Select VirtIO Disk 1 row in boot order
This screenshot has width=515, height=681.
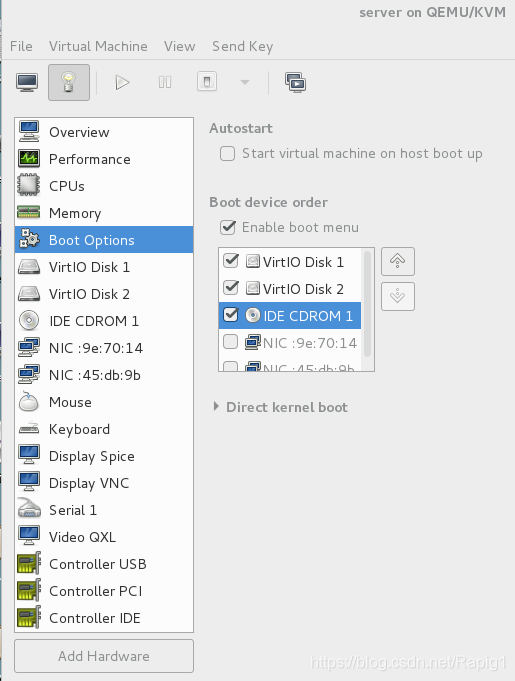290,262
